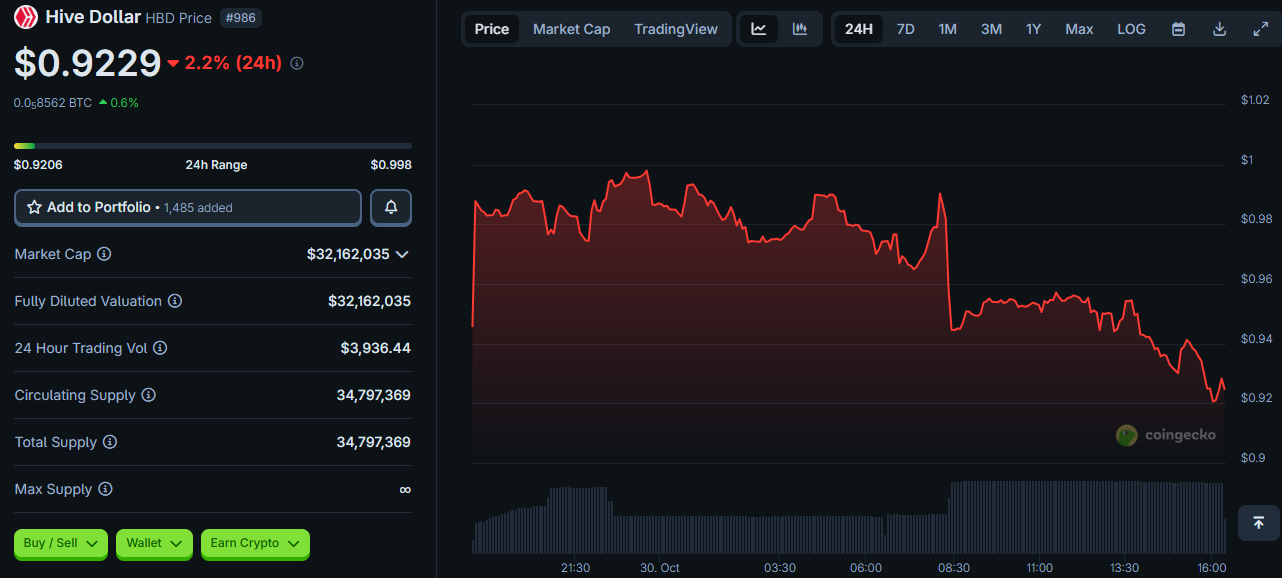1282x578 pixels.
Task: Expand chart to fullscreen
Action: pyautogui.click(x=1260, y=29)
